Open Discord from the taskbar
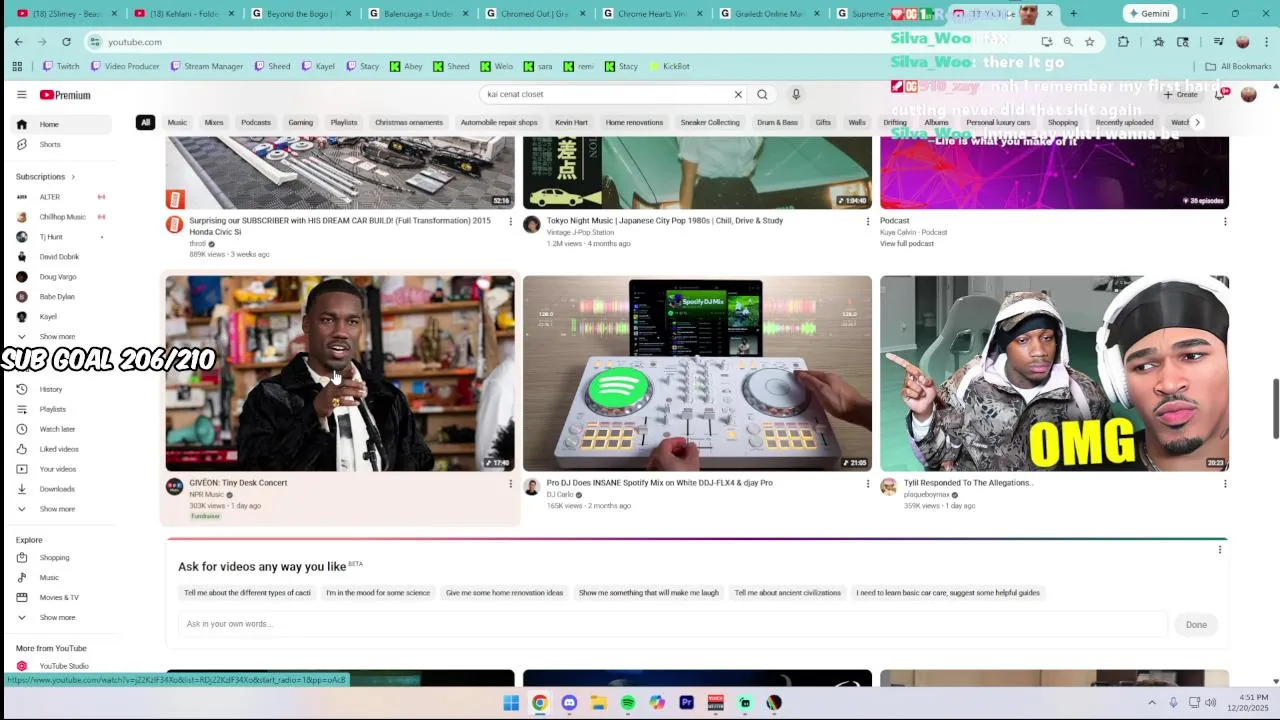This screenshot has height=720, width=1280. pos(569,703)
